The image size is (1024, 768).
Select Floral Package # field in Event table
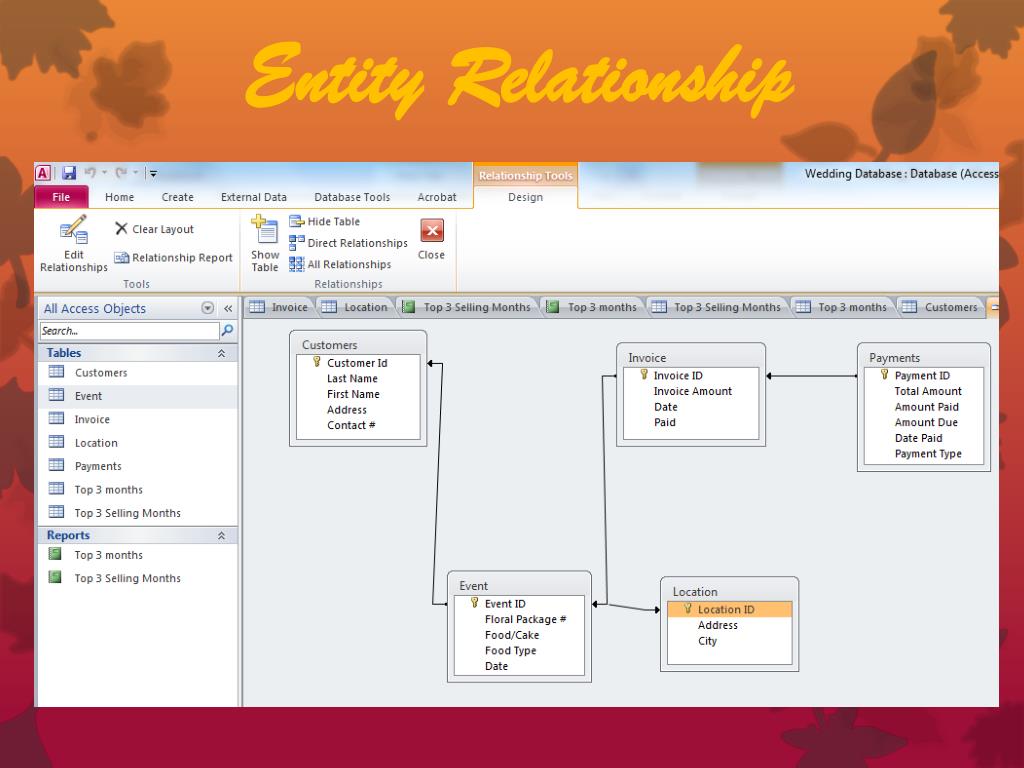tap(525, 620)
